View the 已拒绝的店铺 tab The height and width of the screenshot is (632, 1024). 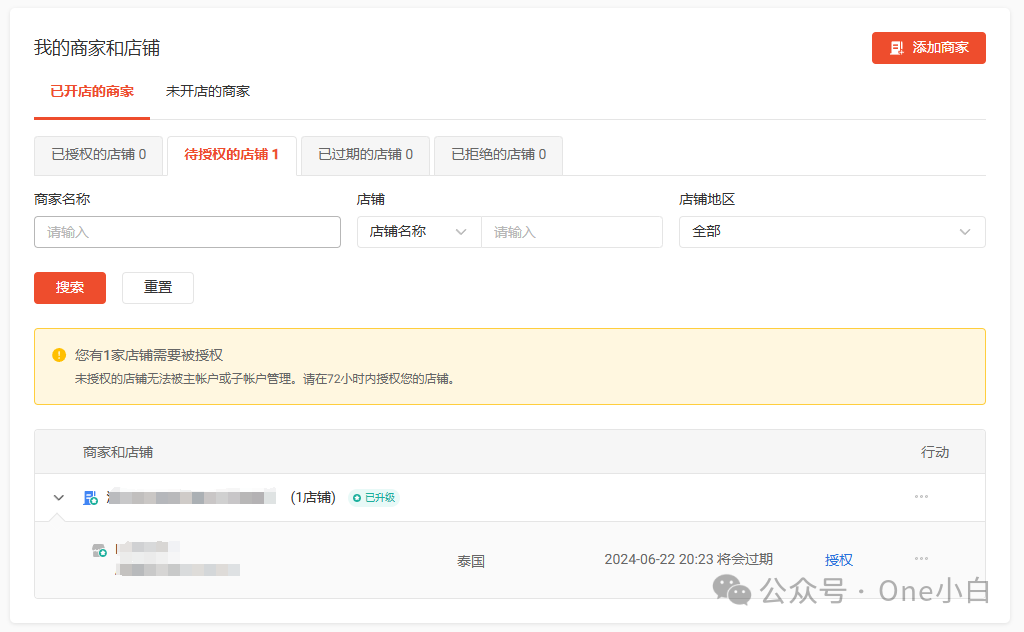click(x=498, y=155)
